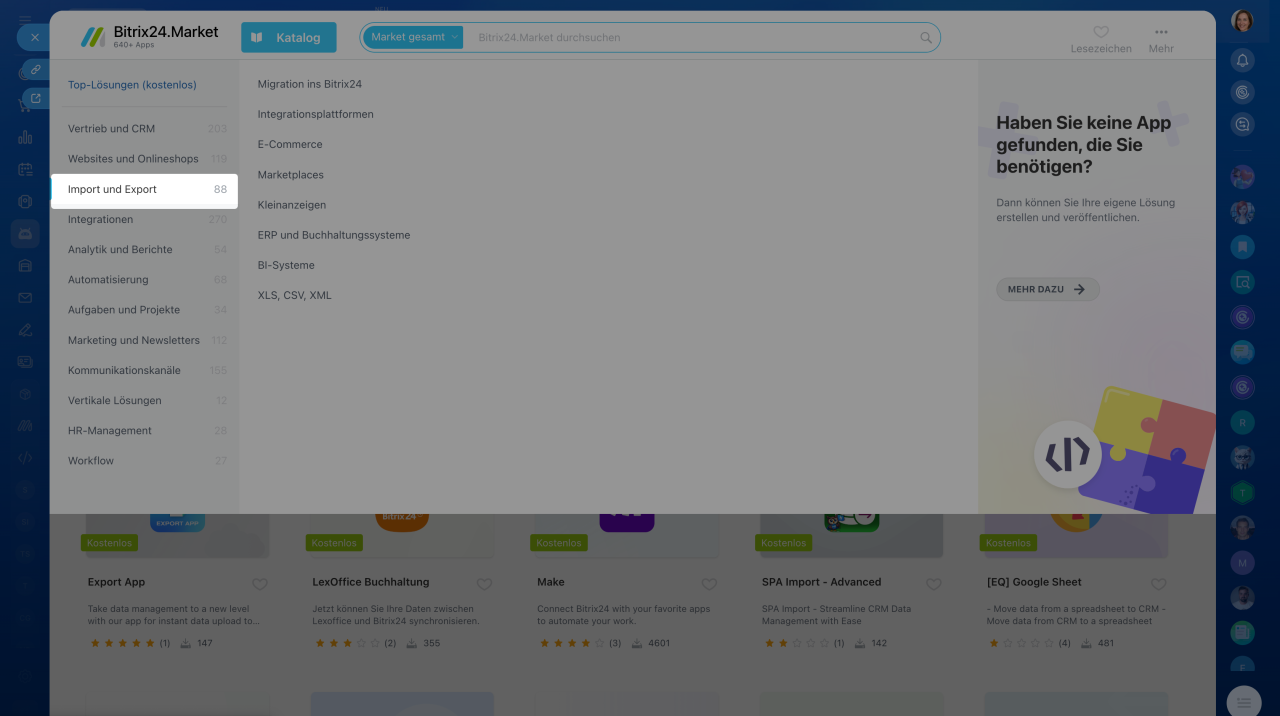Open Market in new window icon
The width and height of the screenshot is (1280, 716).
click(x=35, y=98)
